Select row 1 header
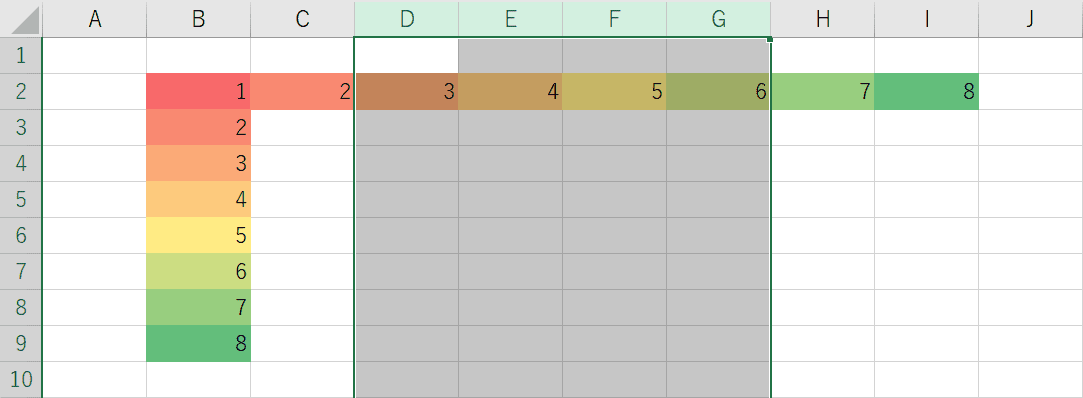This screenshot has width=1083, height=398. 21,55
